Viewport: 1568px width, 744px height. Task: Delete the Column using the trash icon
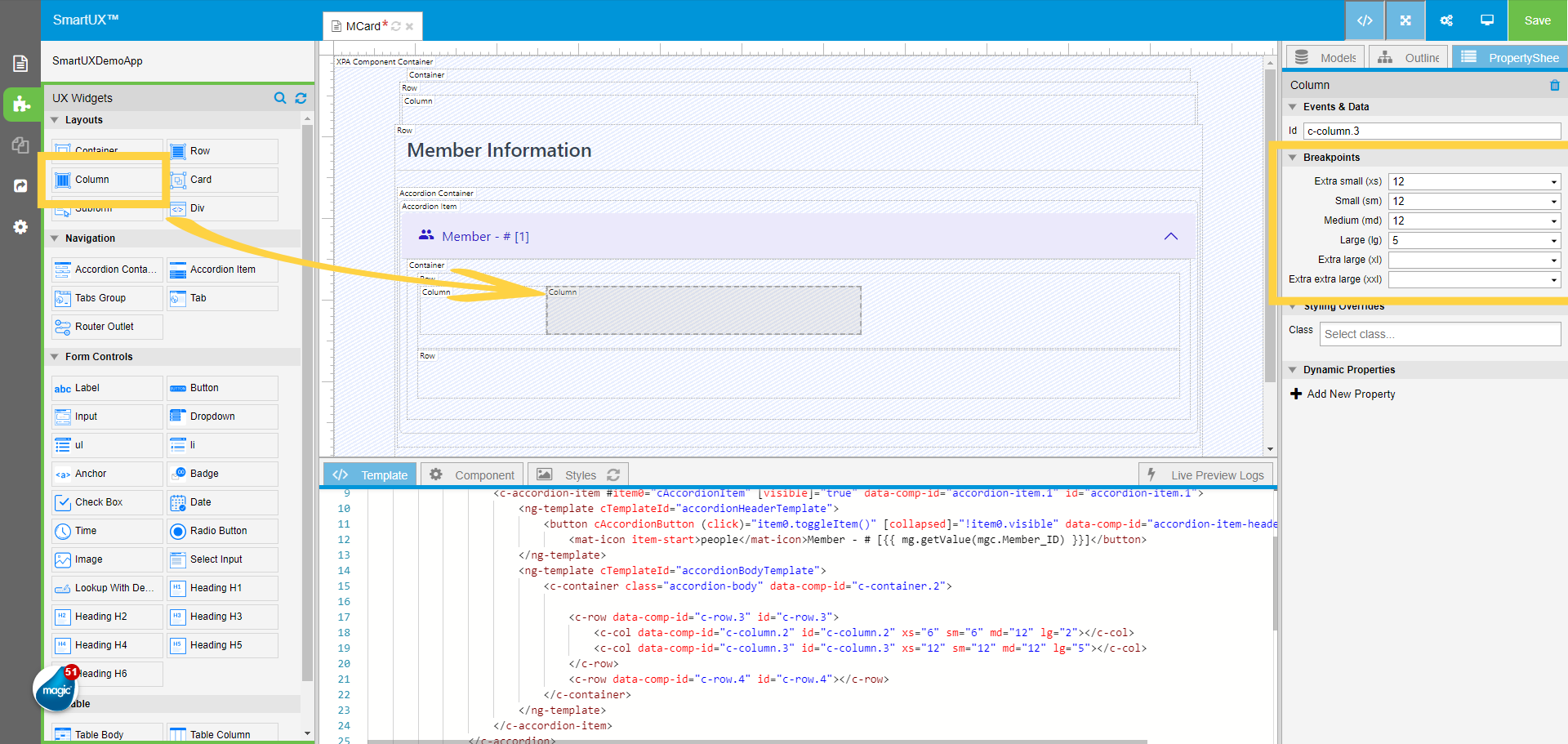[x=1554, y=85]
